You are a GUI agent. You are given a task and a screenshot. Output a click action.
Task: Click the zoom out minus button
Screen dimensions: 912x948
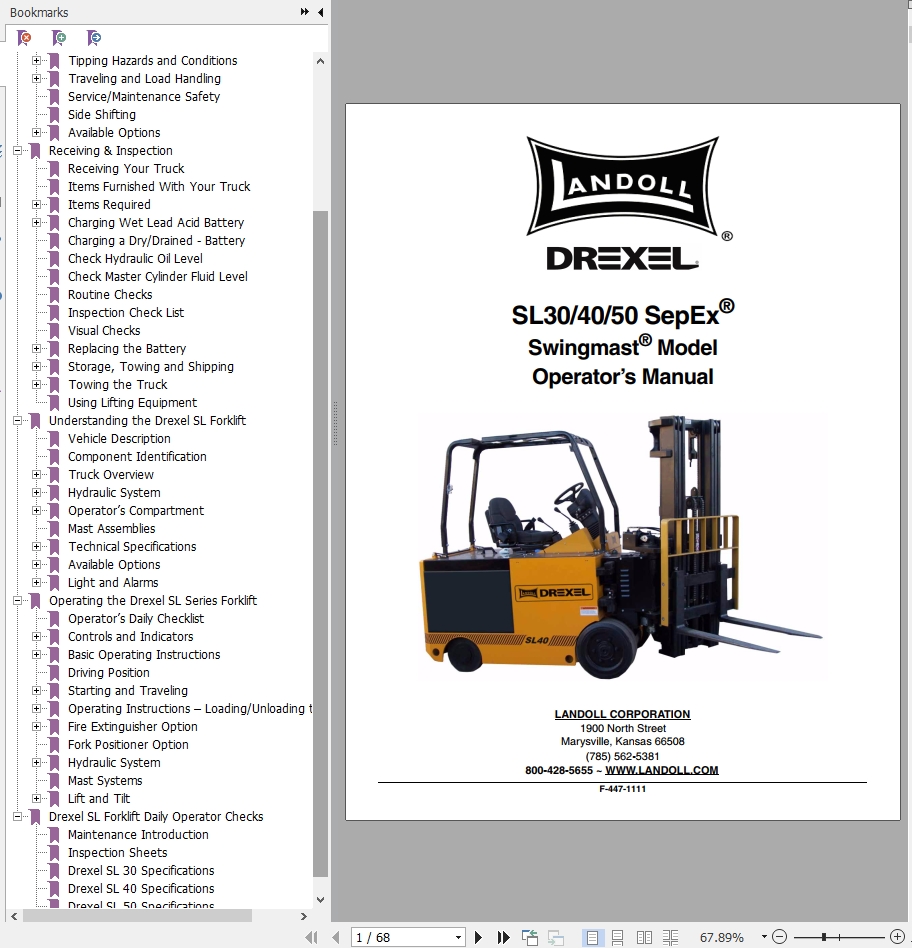[x=780, y=937]
